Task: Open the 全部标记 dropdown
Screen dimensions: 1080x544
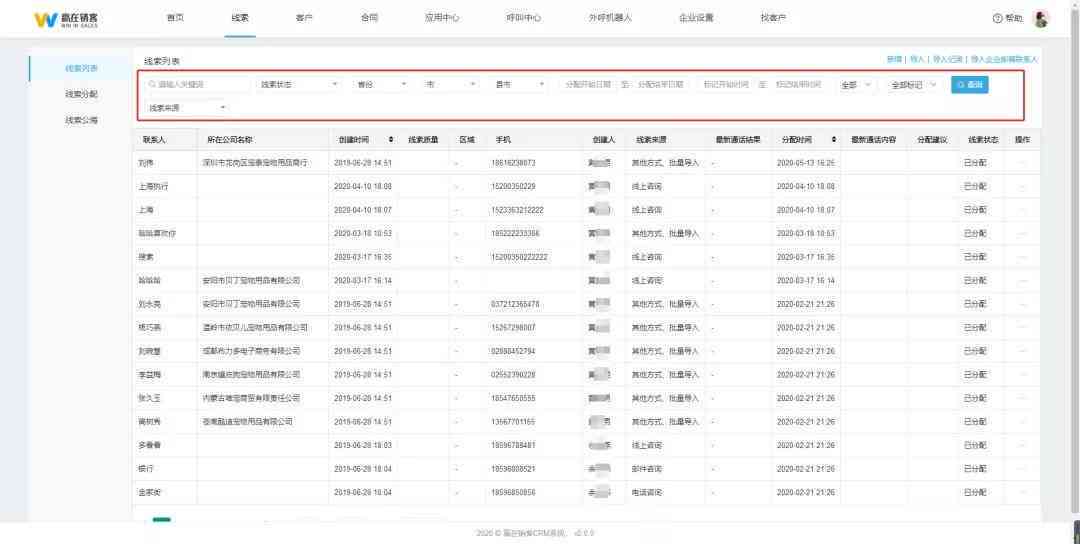Action: point(913,85)
